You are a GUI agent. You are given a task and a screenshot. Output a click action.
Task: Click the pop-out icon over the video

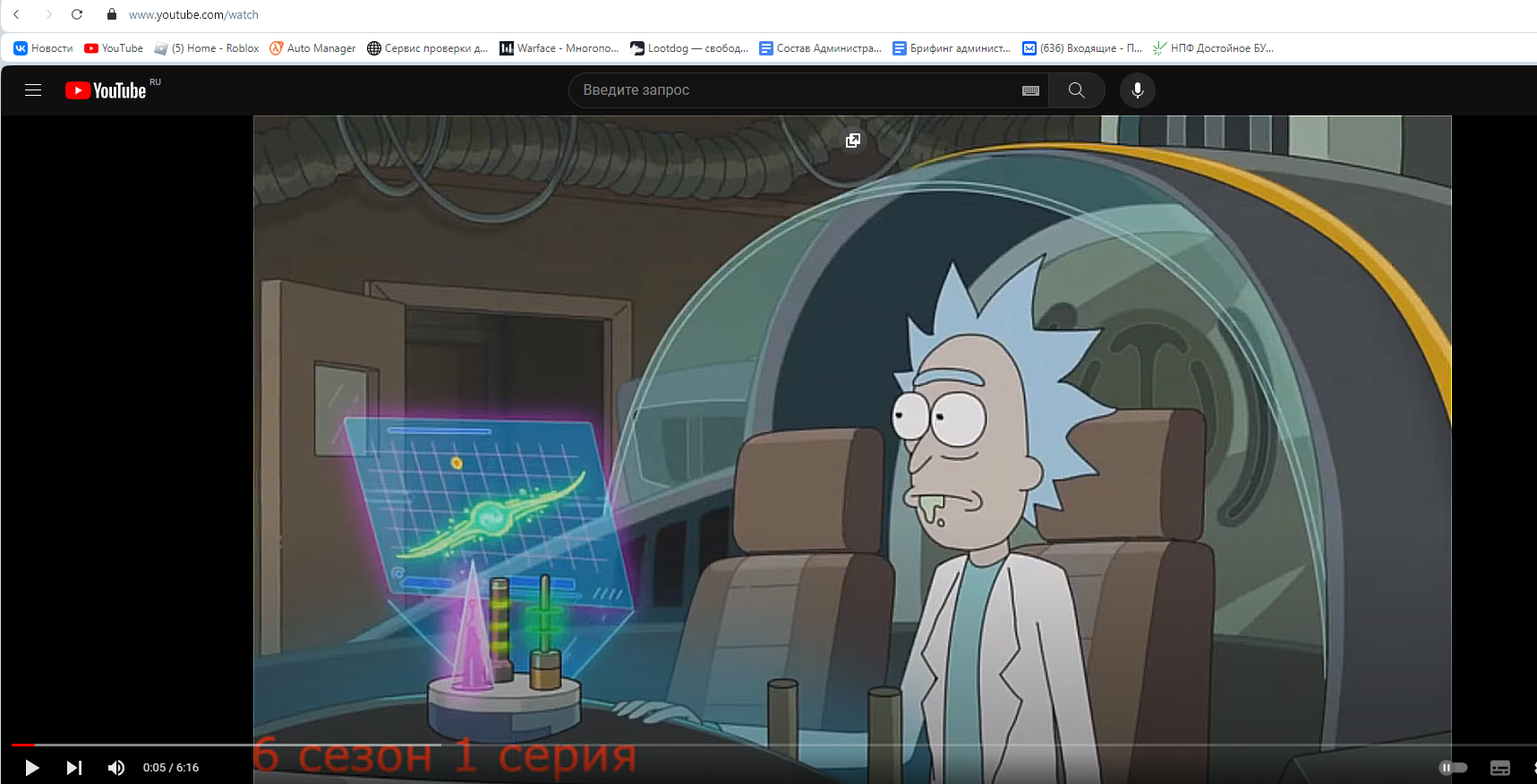[853, 141]
